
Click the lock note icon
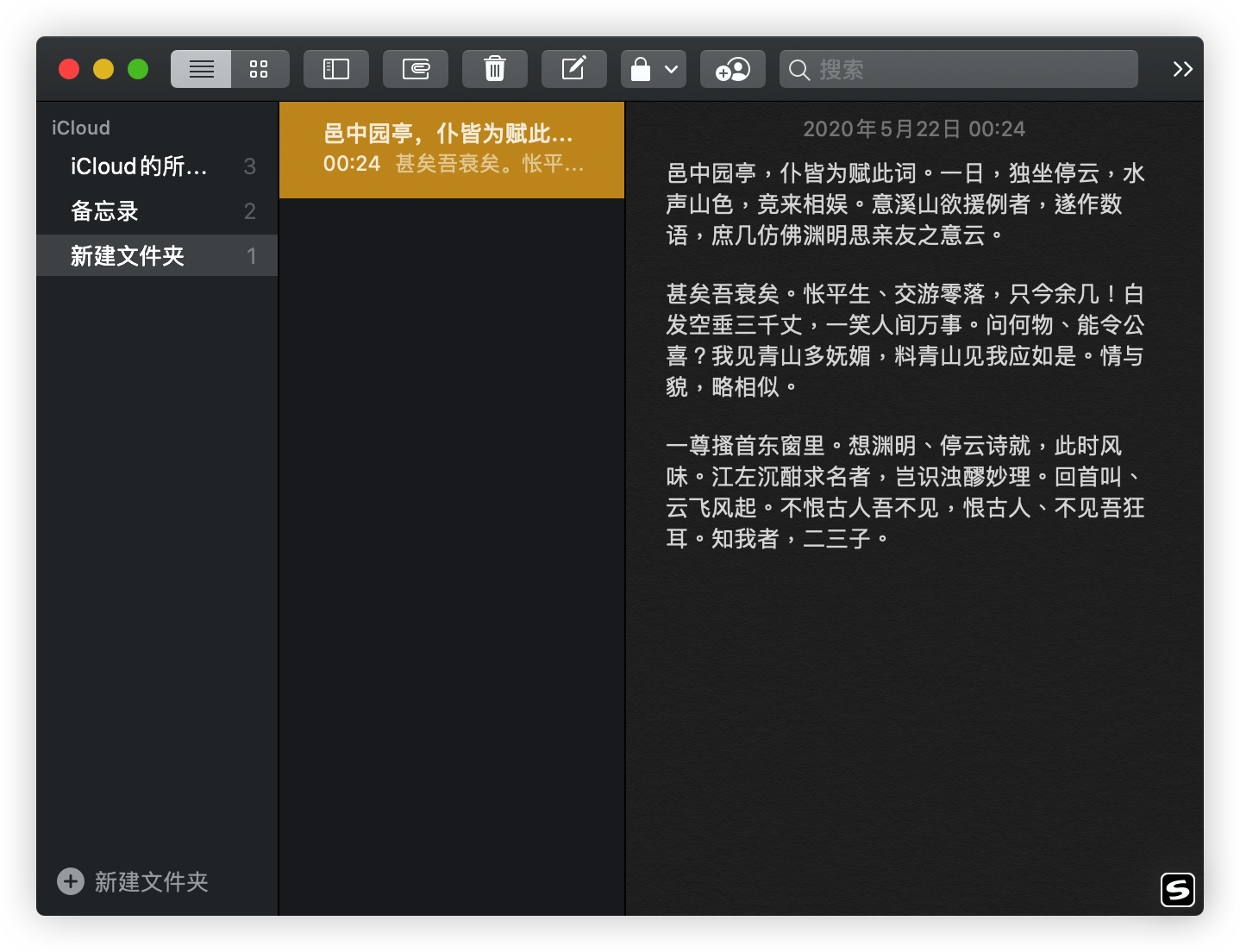tap(641, 69)
